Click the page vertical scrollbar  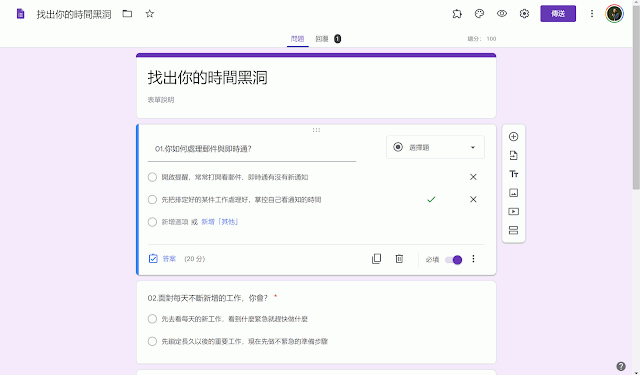click(636, 98)
